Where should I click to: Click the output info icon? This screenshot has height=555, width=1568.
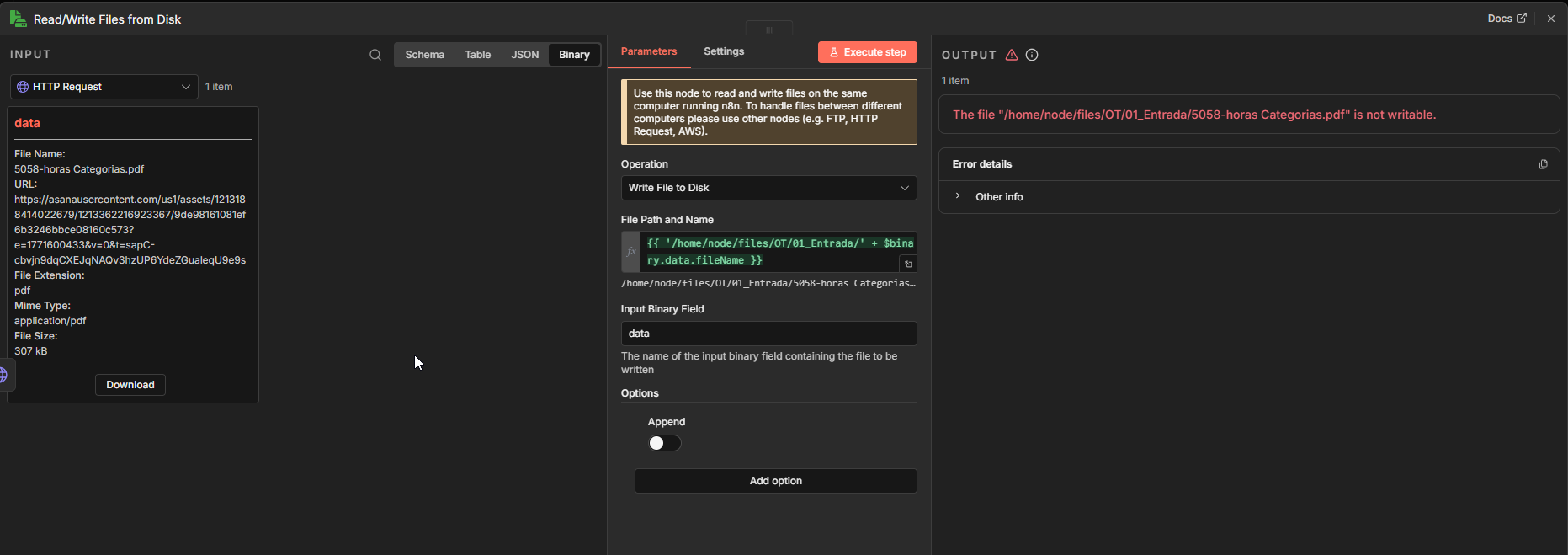tap(1032, 55)
